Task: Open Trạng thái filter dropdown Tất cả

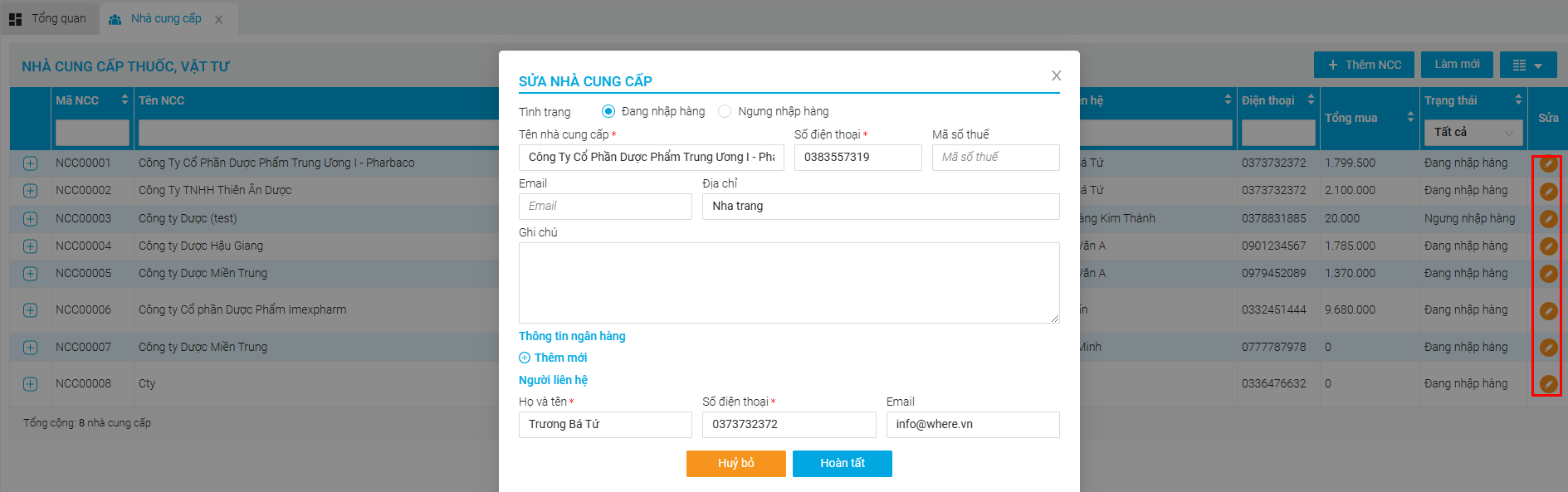Action: (1473, 133)
